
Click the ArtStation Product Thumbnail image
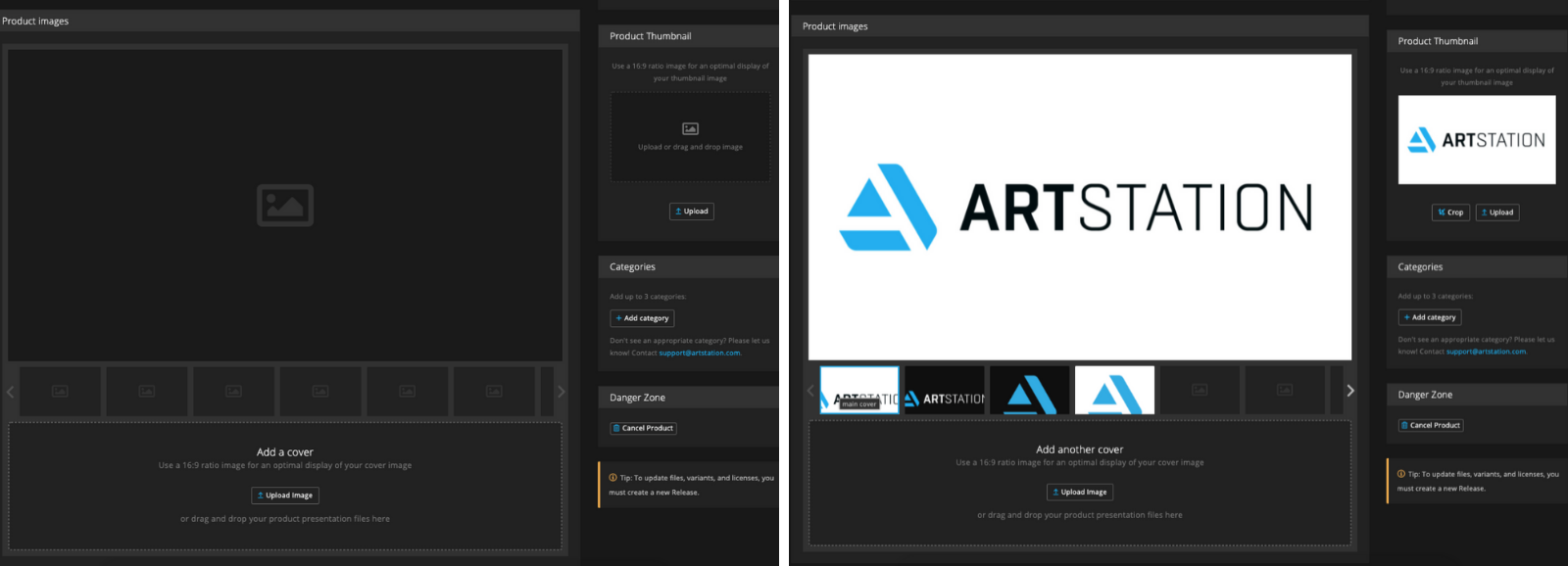coord(1477,140)
